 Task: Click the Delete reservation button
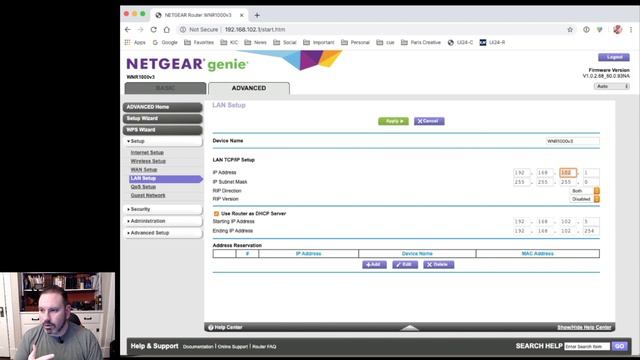point(438,265)
